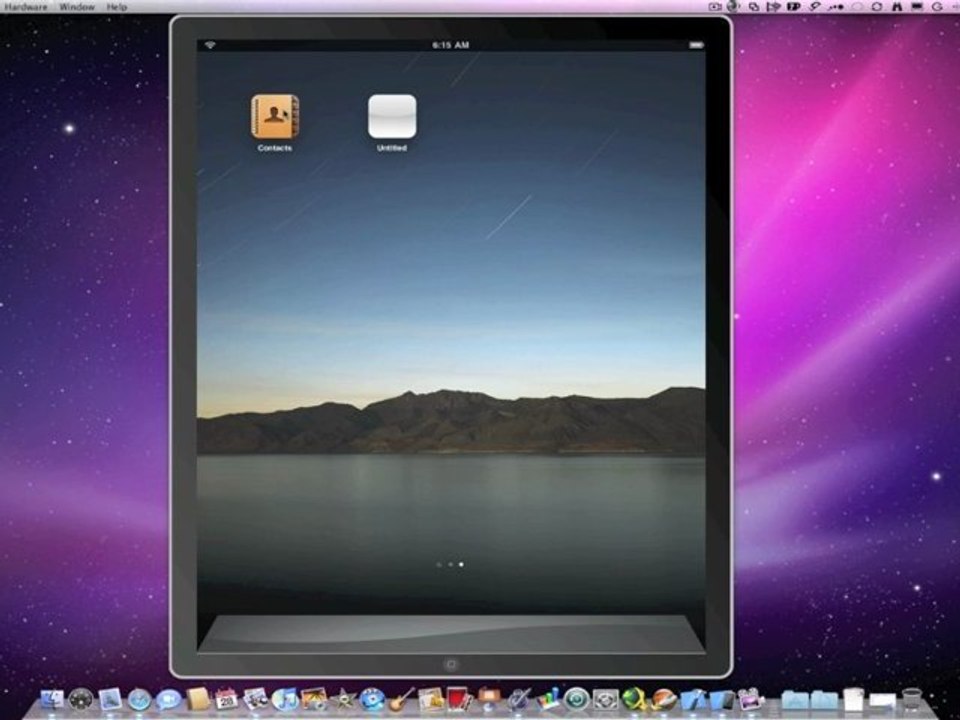Open the Window menu
The image size is (960, 720).
[77, 7]
